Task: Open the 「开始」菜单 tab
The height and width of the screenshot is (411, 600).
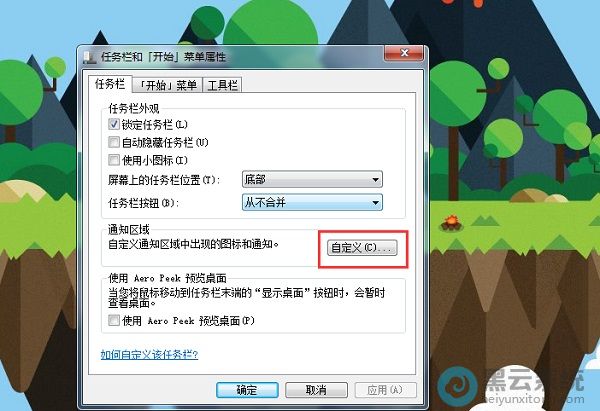Action: (x=167, y=85)
